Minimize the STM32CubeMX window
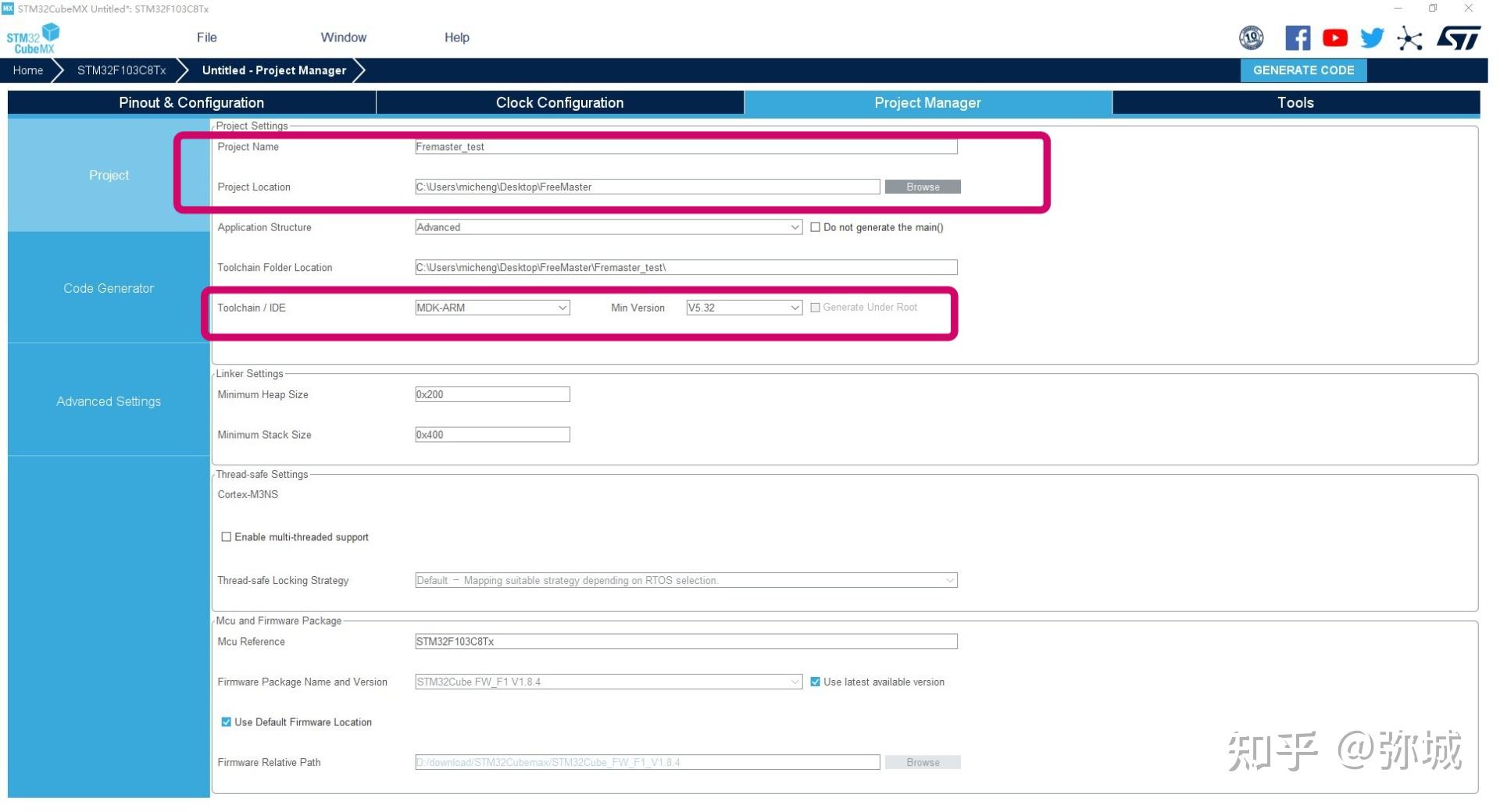1500x812 pixels. (1398, 8)
